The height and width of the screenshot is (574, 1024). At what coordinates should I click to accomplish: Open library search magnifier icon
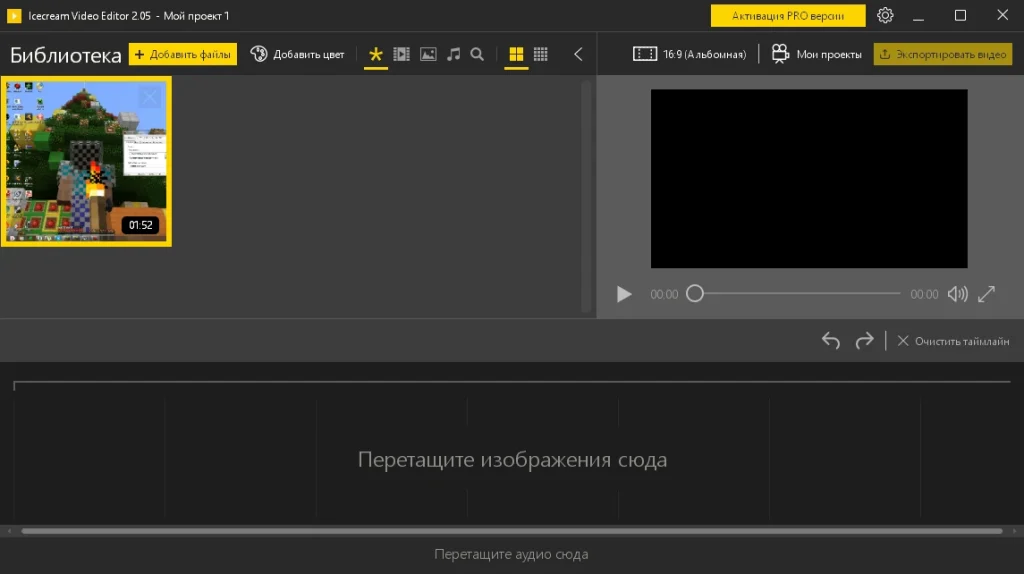coord(477,54)
